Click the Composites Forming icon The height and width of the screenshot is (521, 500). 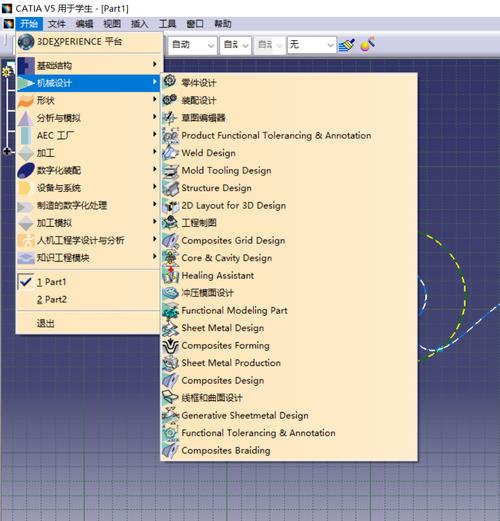170,345
